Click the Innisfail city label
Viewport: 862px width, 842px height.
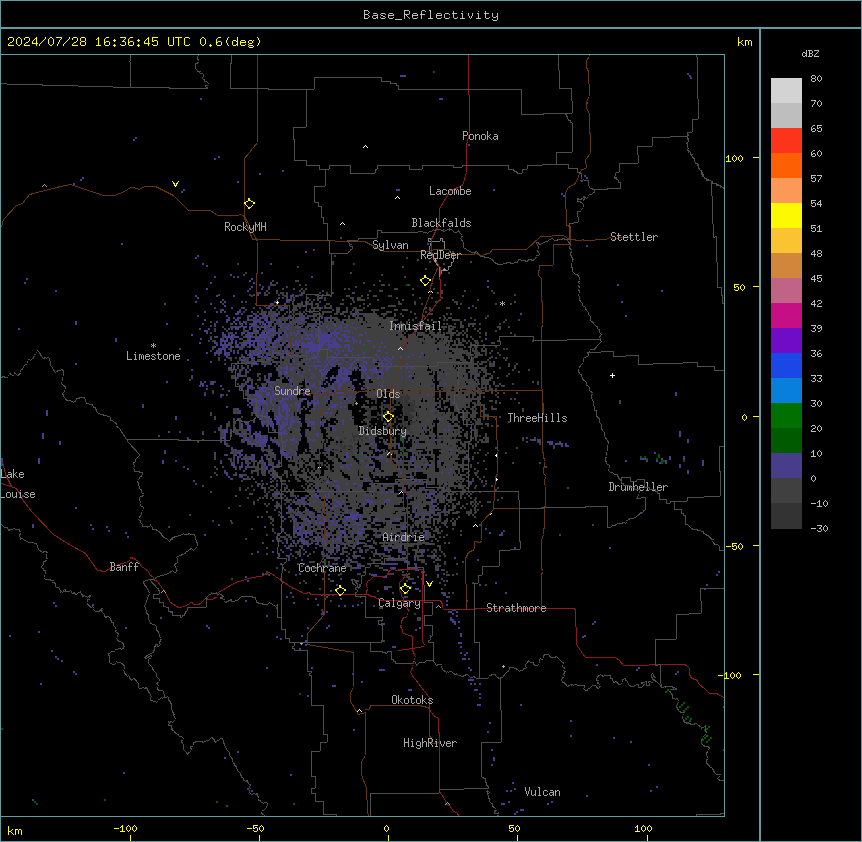[415, 326]
